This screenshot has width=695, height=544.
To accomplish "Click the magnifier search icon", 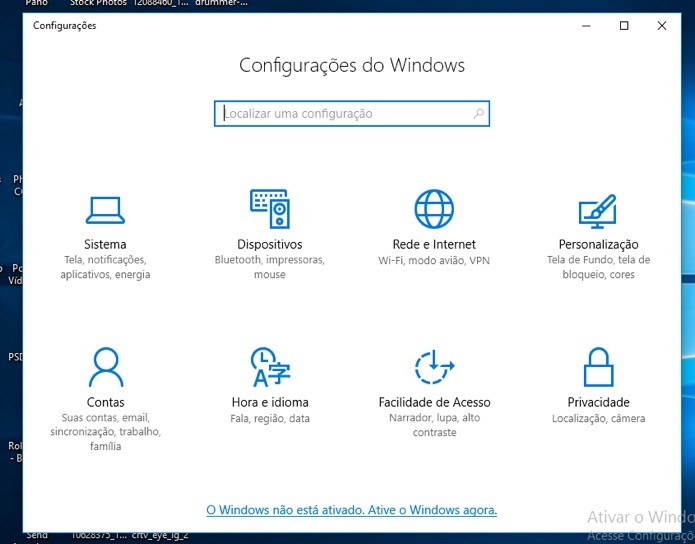I will (479, 113).
